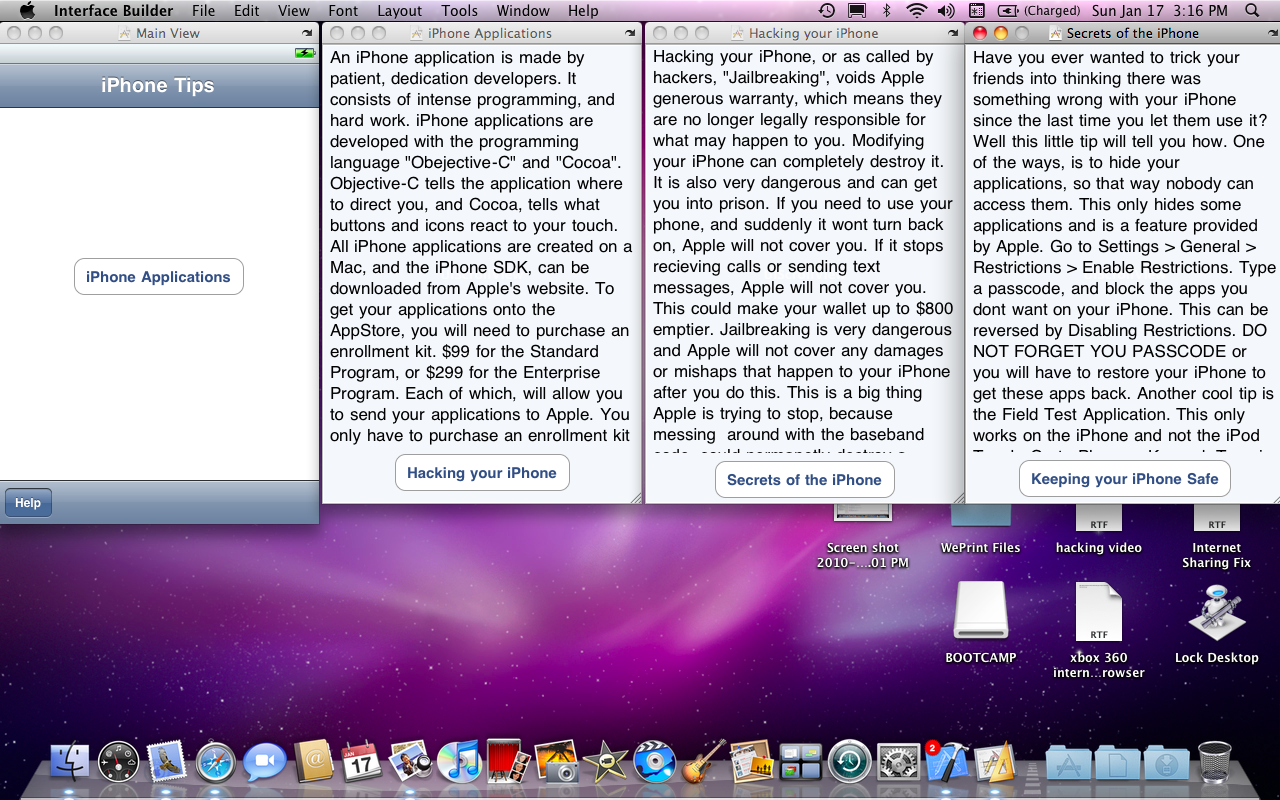Open the Wi-Fi status menu

(916, 11)
